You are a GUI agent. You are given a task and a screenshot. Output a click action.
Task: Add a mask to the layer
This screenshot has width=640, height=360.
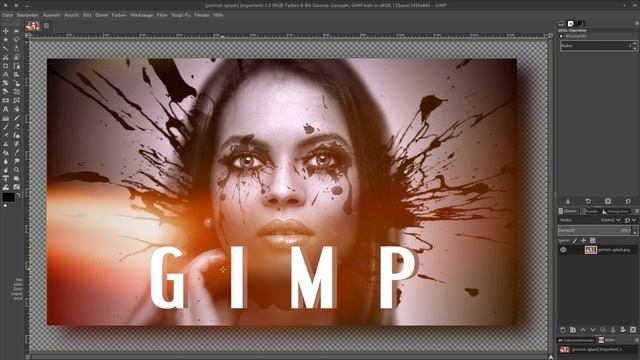(623, 329)
